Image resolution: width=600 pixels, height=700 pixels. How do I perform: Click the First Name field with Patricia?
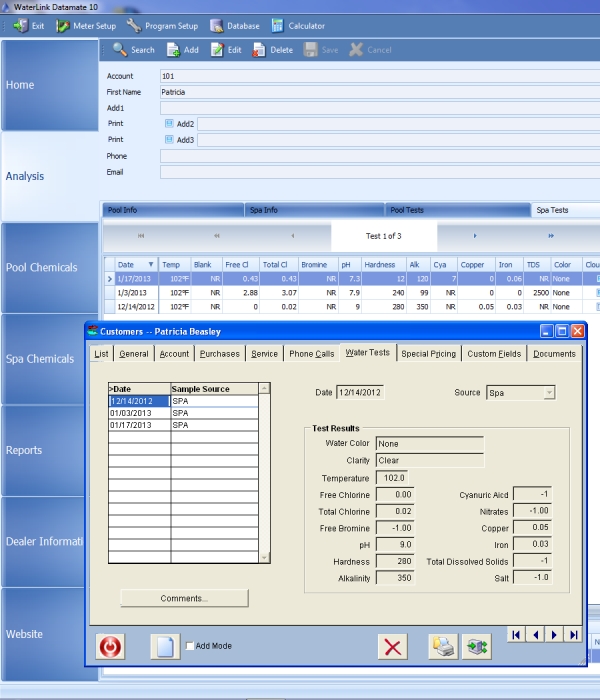tap(380, 92)
